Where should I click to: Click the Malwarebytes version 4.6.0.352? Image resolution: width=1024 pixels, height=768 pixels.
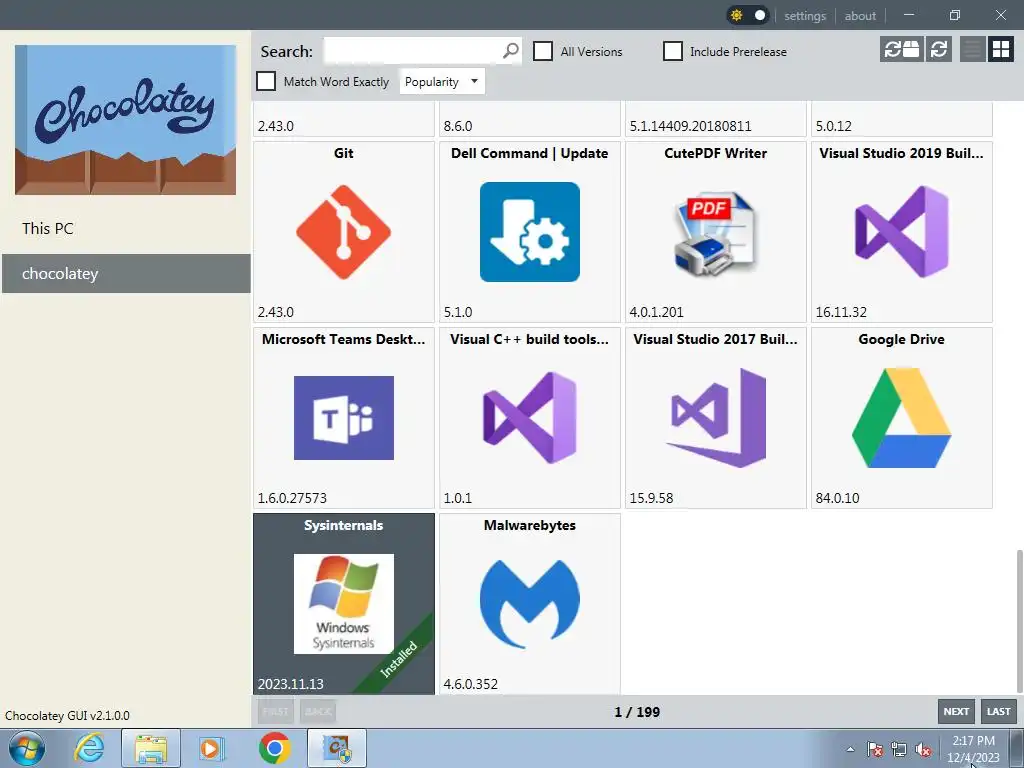[x=471, y=684]
